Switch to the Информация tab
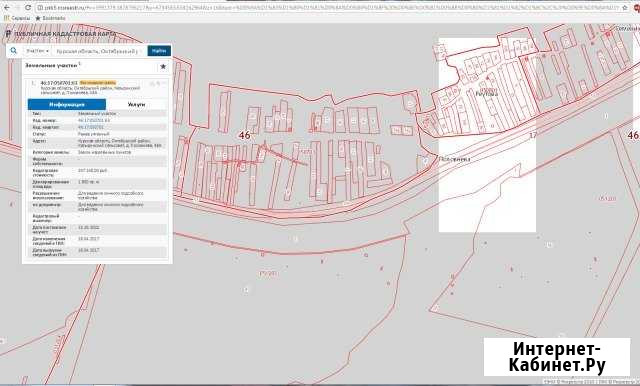This screenshot has width=640, height=386. click(67, 104)
